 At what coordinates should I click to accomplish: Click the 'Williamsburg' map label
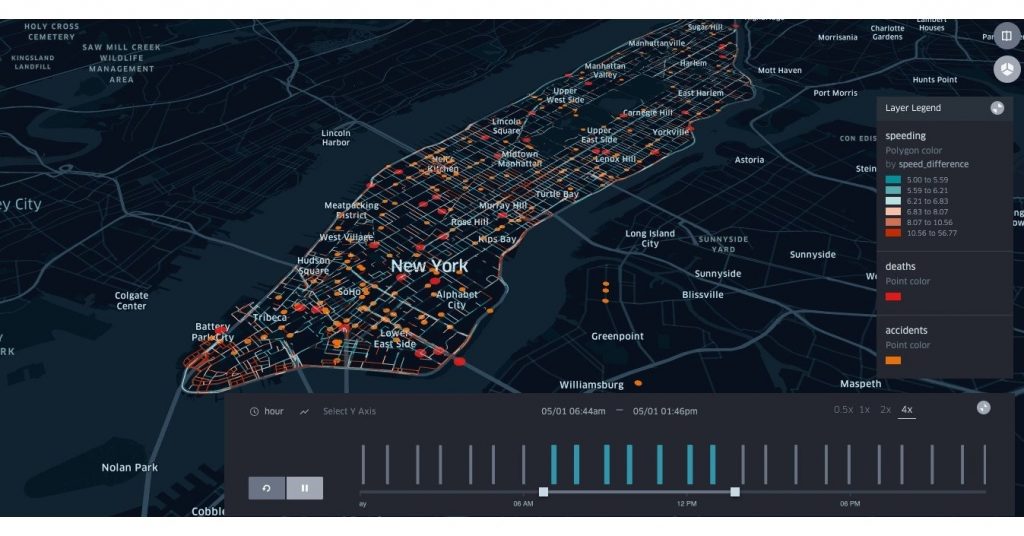pos(591,385)
